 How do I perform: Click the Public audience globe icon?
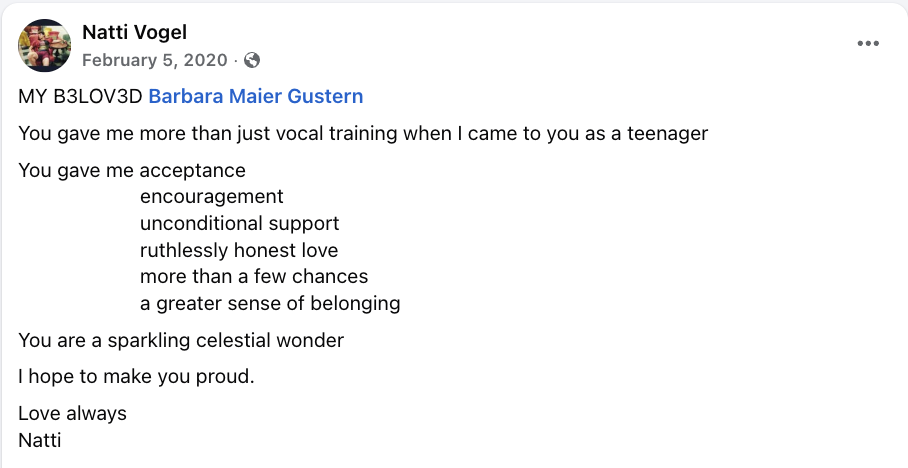click(252, 60)
